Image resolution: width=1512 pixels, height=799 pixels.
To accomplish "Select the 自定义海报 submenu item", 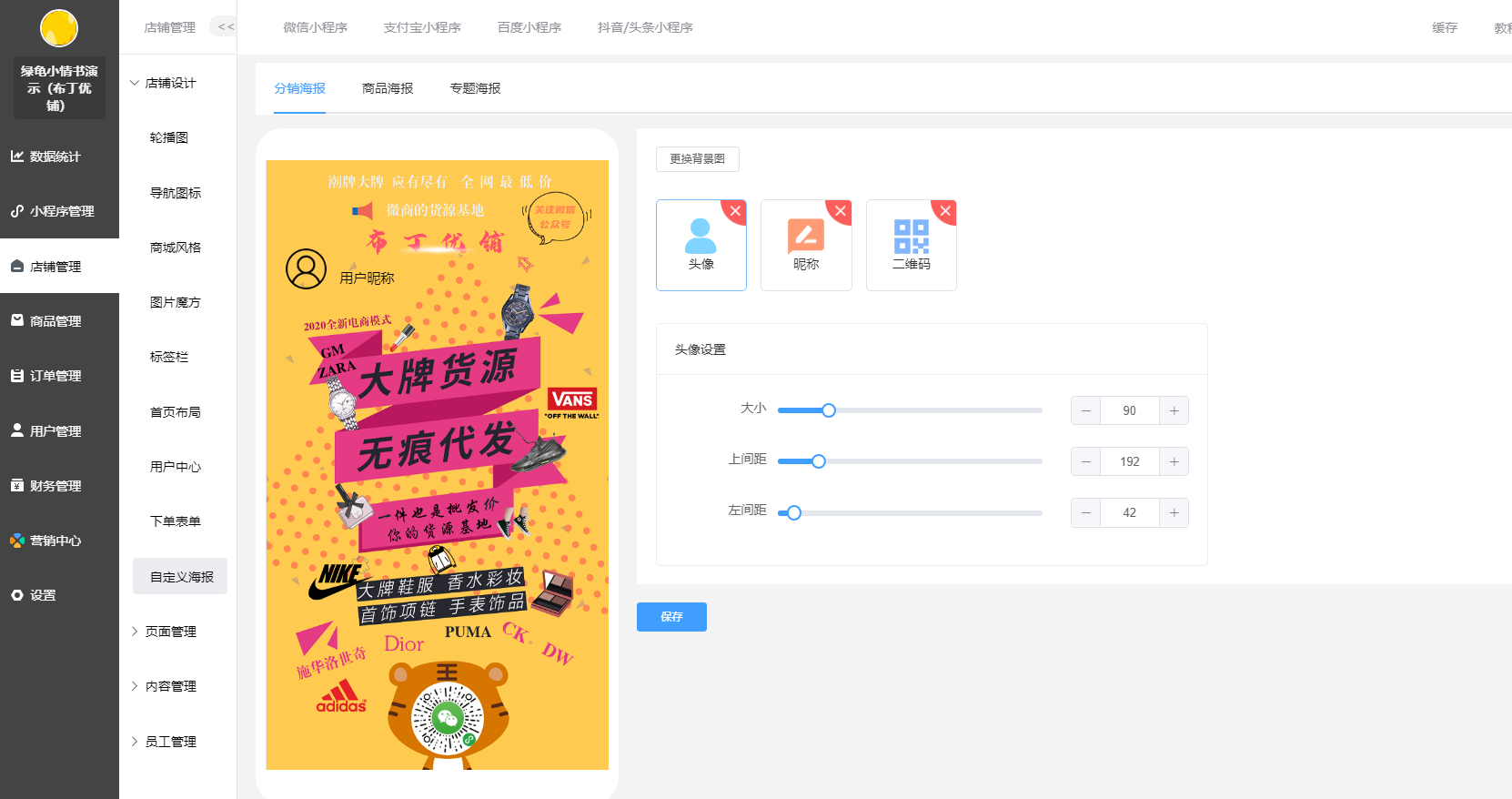I will pyautogui.click(x=180, y=576).
